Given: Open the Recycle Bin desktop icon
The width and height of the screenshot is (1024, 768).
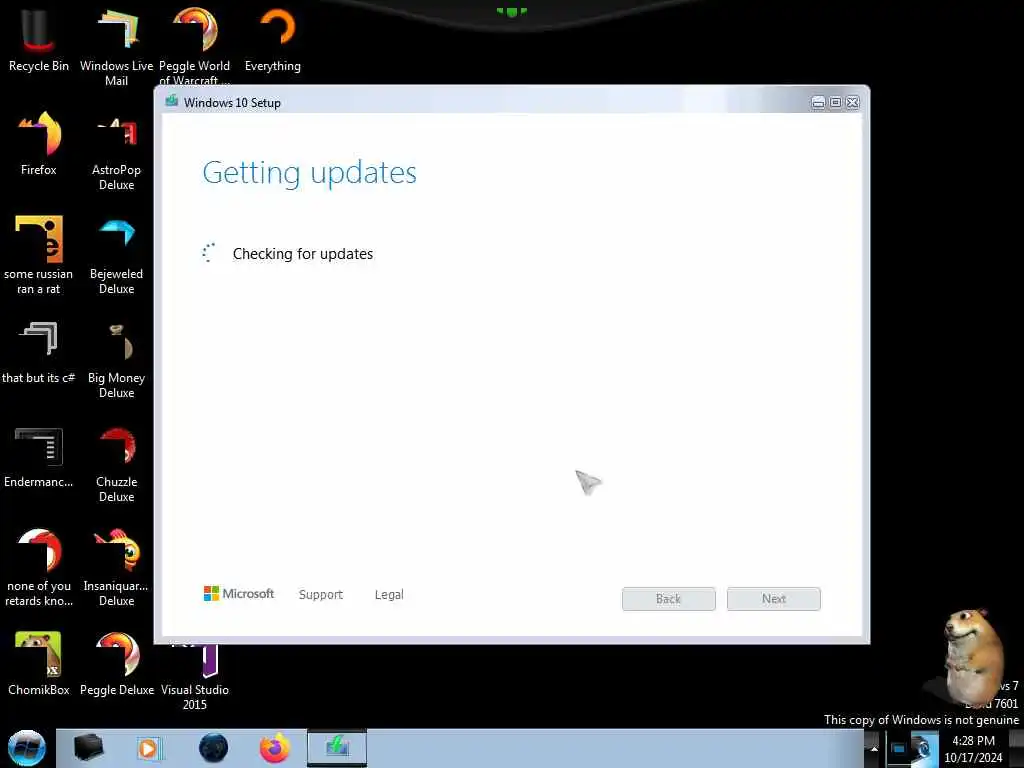Looking at the screenshot, I should [38, 40].
